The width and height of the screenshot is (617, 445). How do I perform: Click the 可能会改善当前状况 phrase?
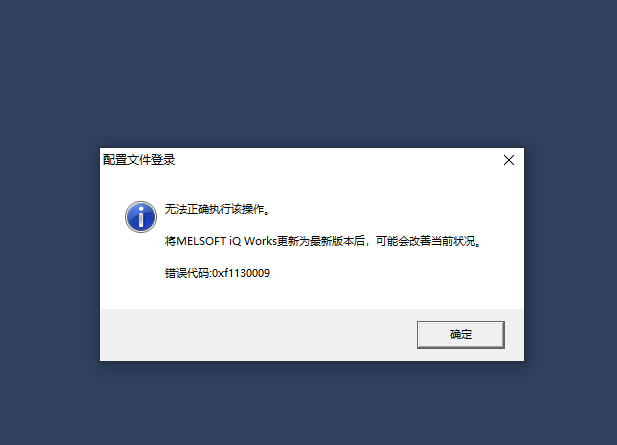coord(427,241)
